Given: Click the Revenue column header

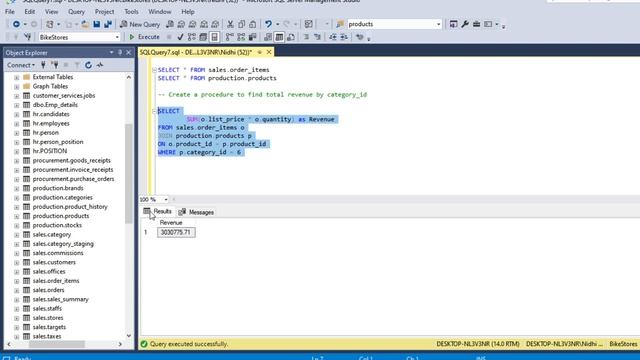Looking at the screenshot, I should point(171,223).
